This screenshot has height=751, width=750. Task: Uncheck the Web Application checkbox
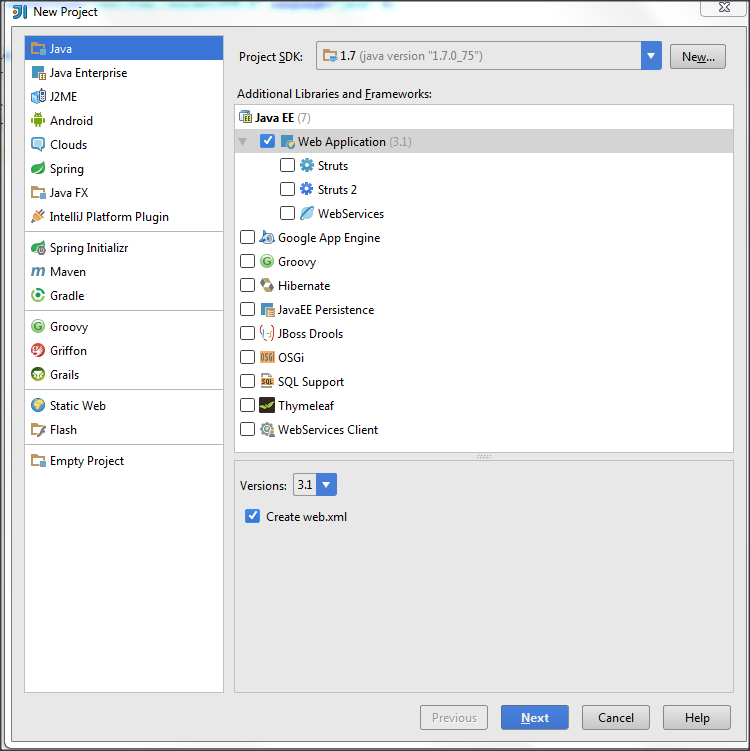(267, 141)
